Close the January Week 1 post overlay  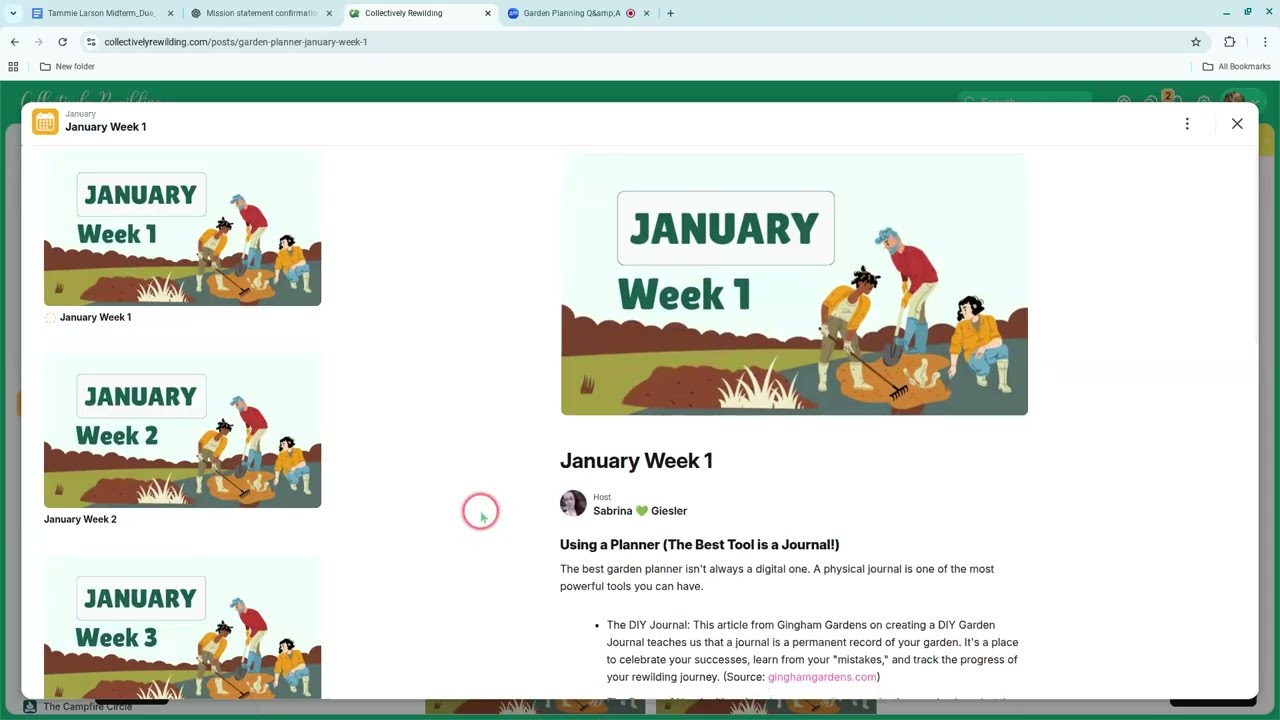click(1237, 124)
